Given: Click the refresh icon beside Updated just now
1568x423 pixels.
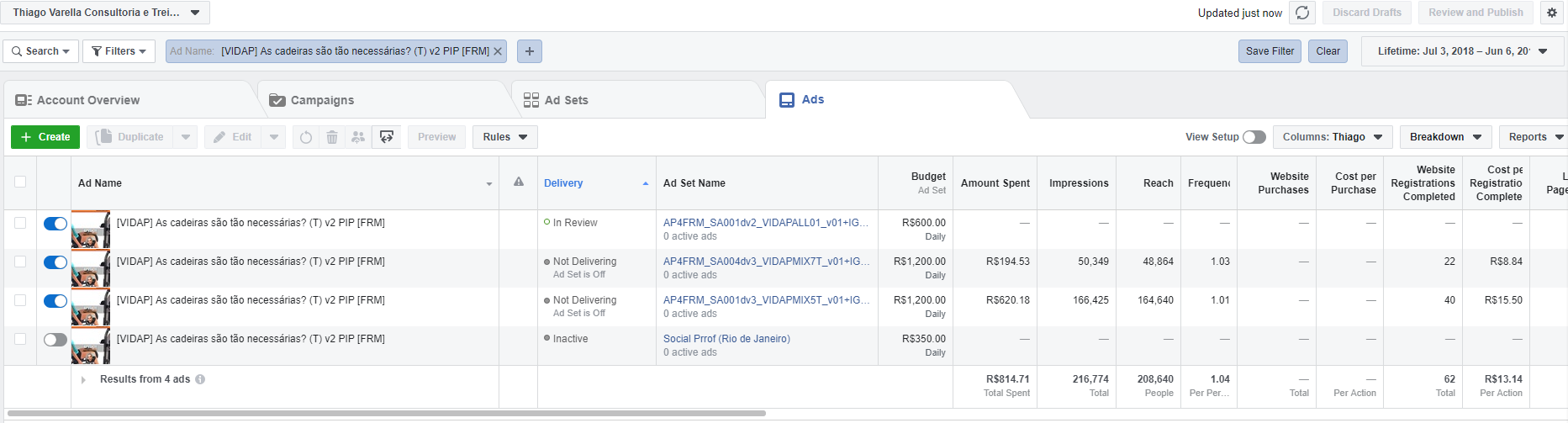Looking at the screenshot, I should click(x=1302, y=13).
